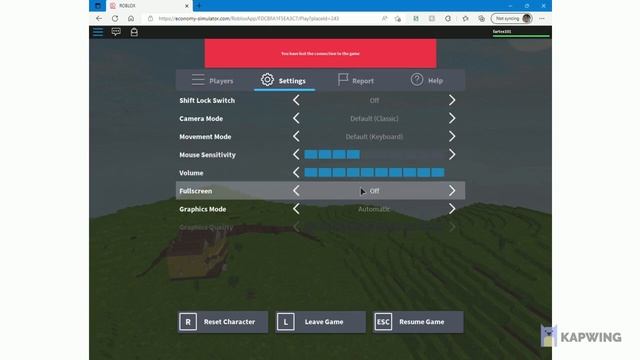The width and height of the screenshot is (640, 360).
Task: Select the ROBLOX browser tab
Action: click(x=149, y=6)
